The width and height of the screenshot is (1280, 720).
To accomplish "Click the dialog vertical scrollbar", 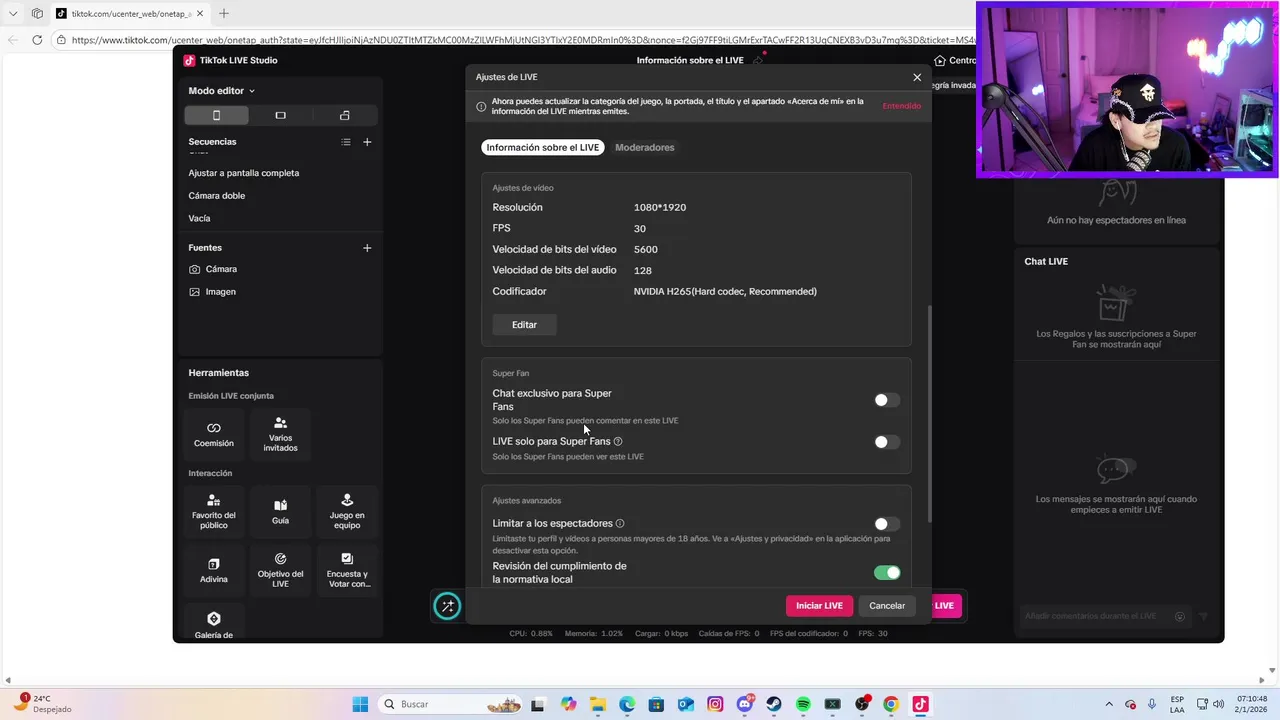I will [x=929, y=414].
